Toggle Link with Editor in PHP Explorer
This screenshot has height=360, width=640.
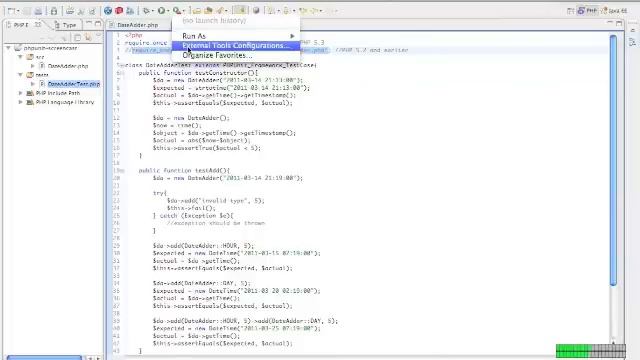(x=88, y=38)
